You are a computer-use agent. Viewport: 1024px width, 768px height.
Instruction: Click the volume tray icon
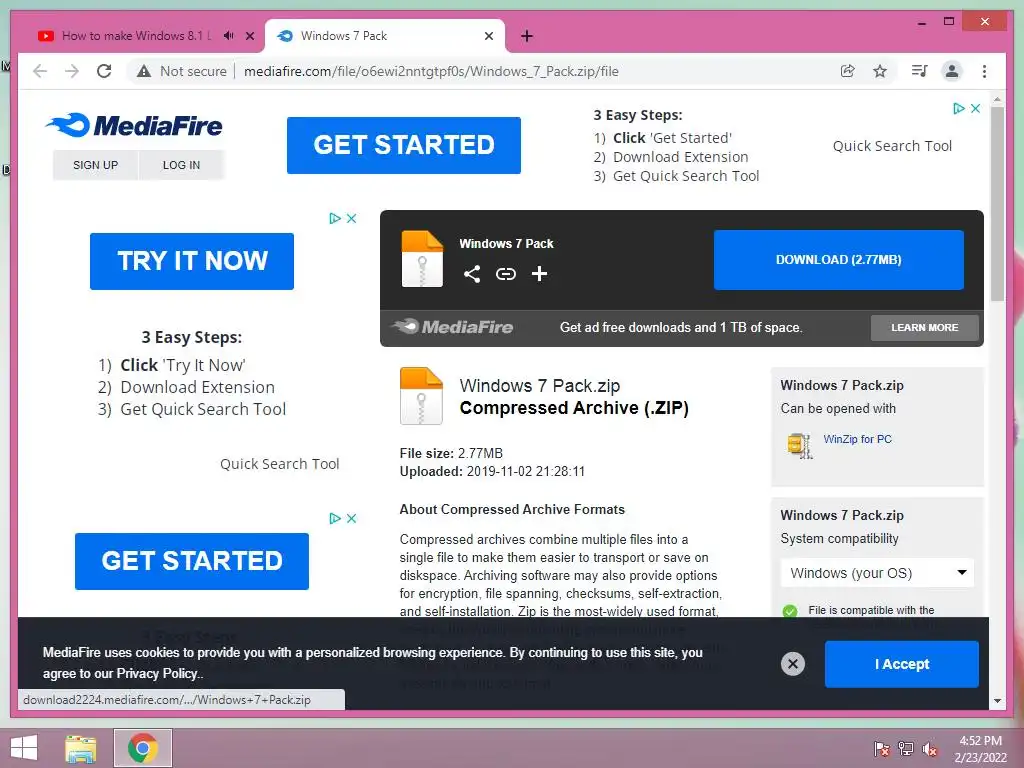(x=929, y=748)
